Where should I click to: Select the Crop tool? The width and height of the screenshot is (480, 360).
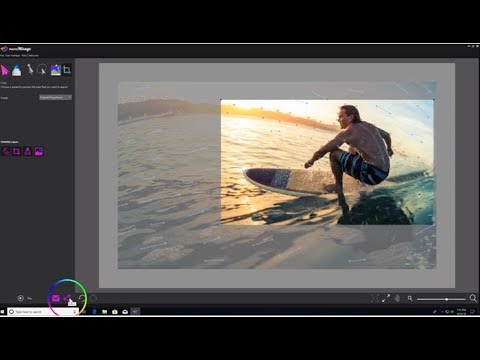tap(67, 70)
